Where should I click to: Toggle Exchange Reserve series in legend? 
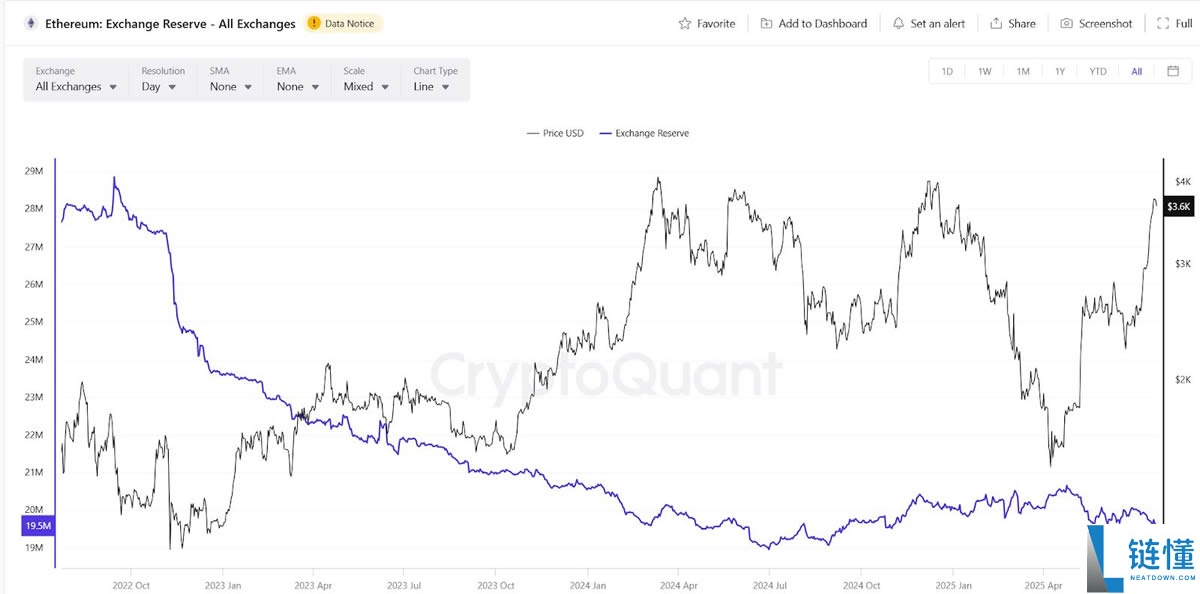tap(644, 133)
